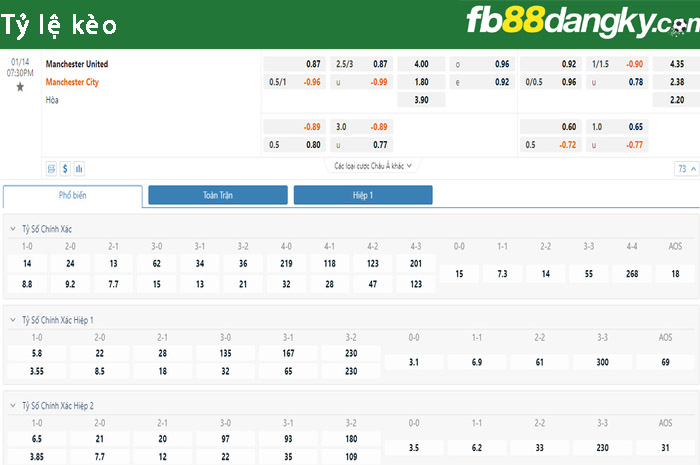Select correct score odds 9.2
700x465 pixels.
click(x=70, y=284)
